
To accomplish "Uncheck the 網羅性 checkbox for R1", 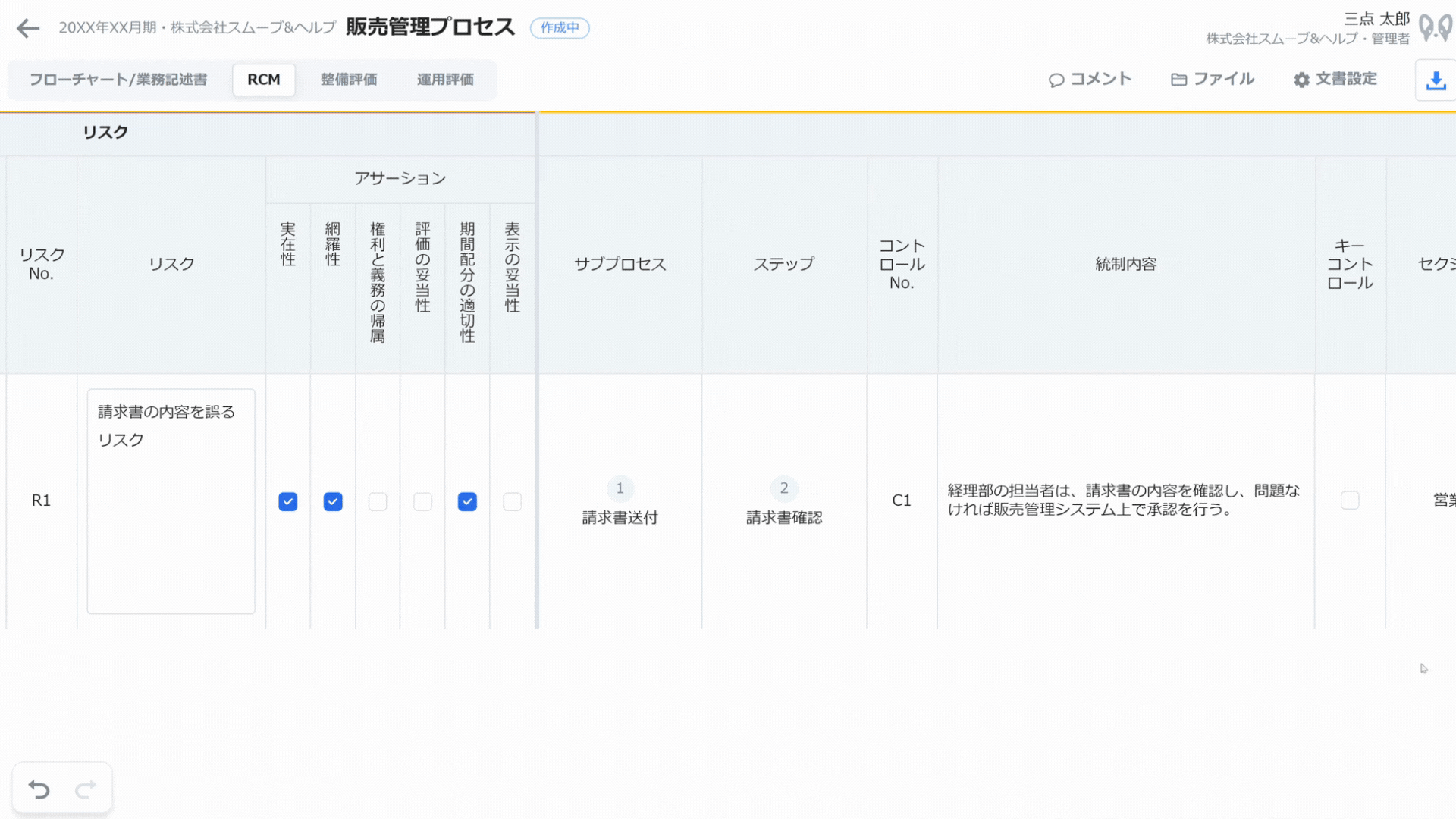I will click(333, 501).
